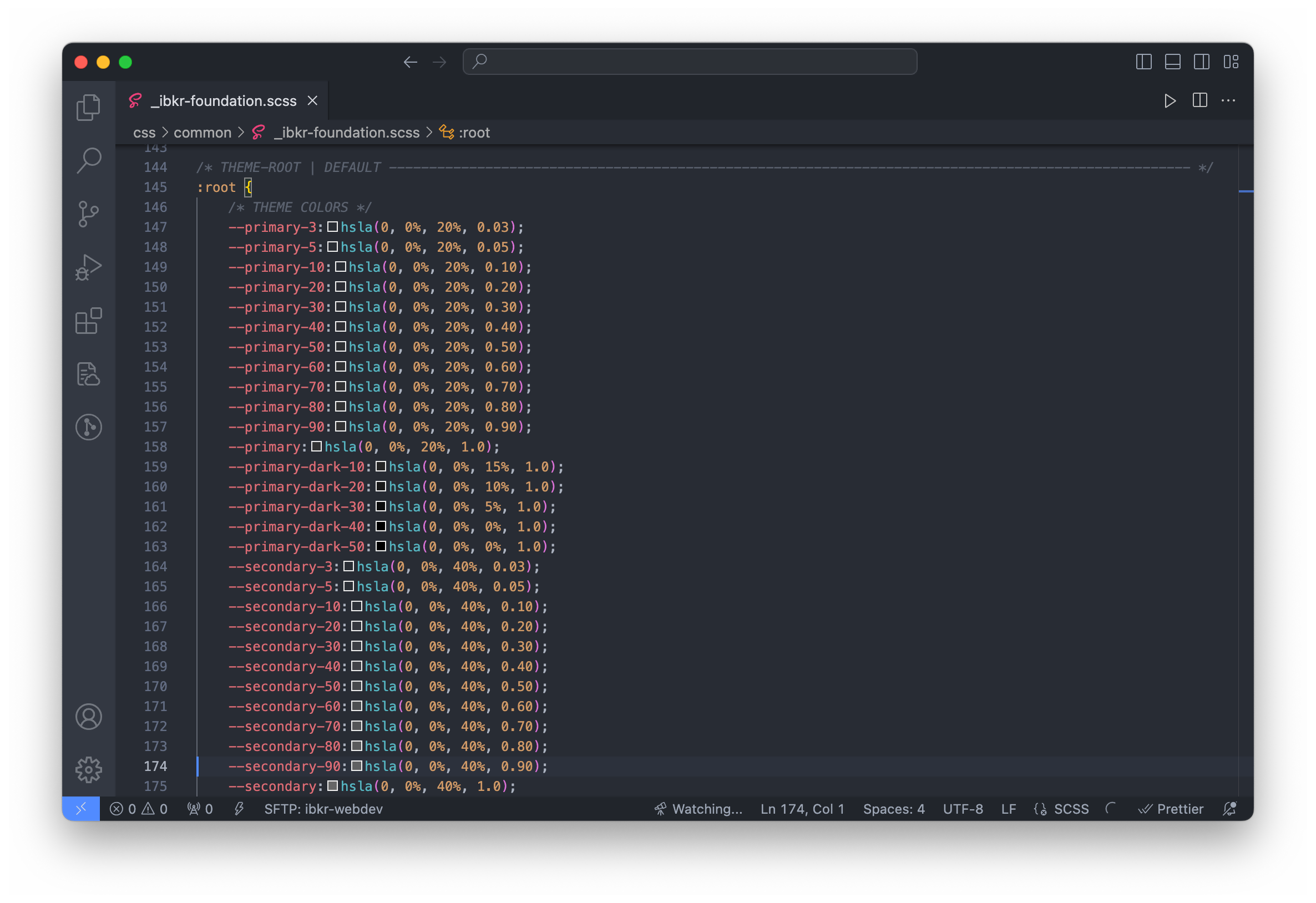
Task: Toggle the primary side bar
Action: point(1144,62)
